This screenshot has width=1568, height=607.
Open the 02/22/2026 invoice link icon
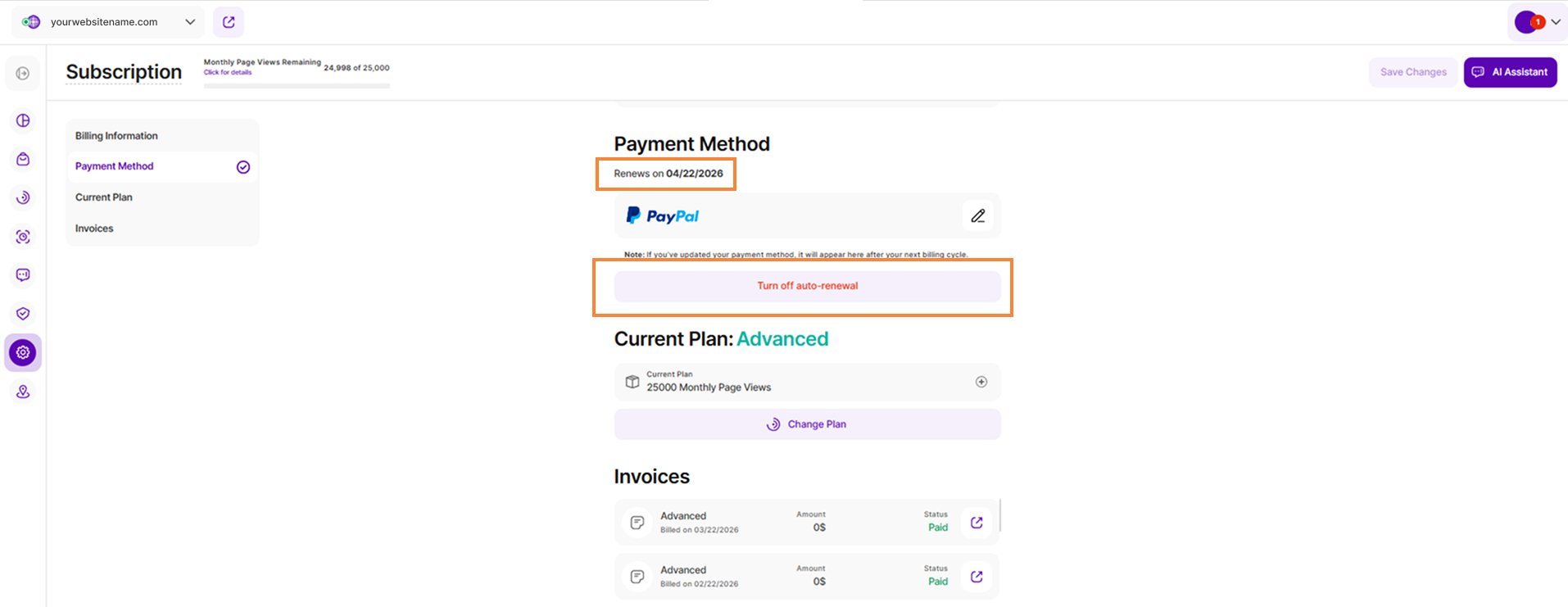pos(977,577)
